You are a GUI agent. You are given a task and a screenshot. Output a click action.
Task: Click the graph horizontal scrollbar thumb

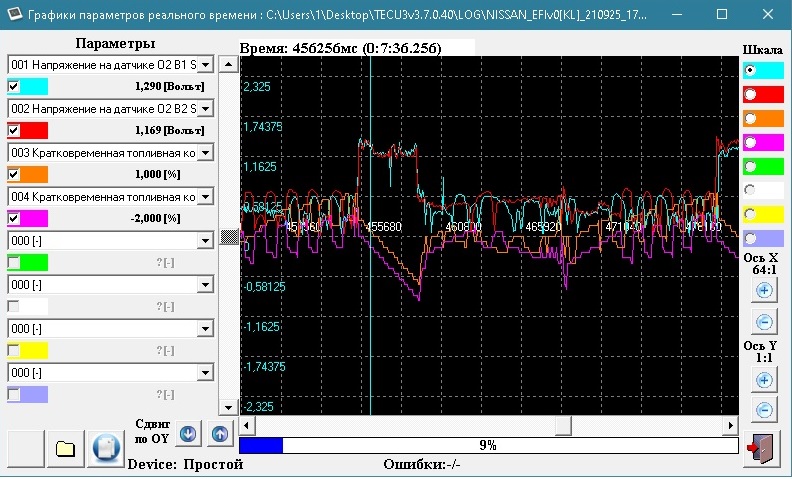tap(563, 425)
